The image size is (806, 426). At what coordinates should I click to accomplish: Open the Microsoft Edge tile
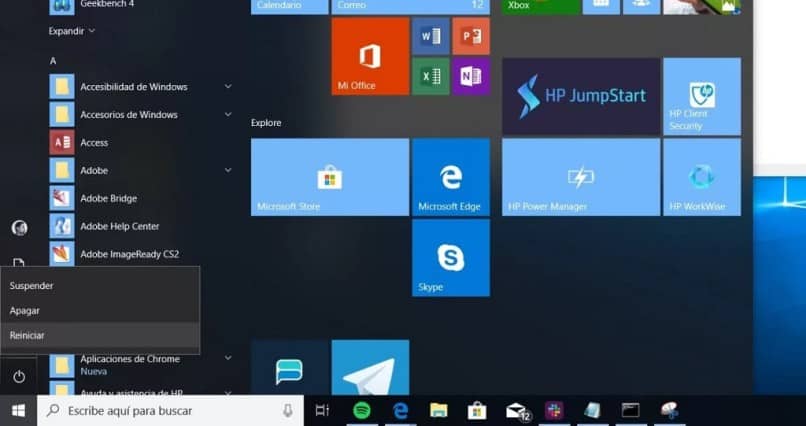click(x=451, y=177)
